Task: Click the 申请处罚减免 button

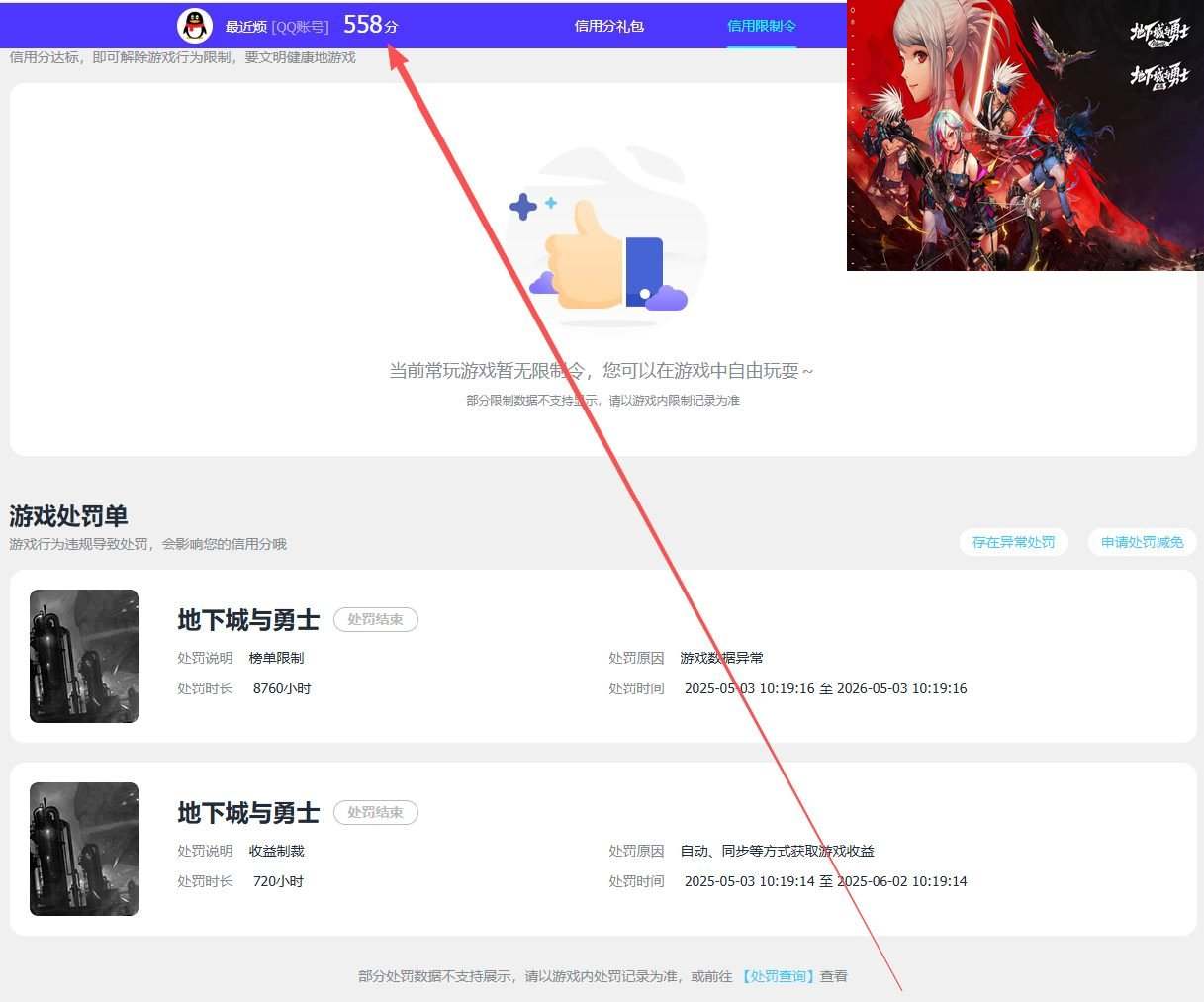Action: click(x=1143, y=542)
